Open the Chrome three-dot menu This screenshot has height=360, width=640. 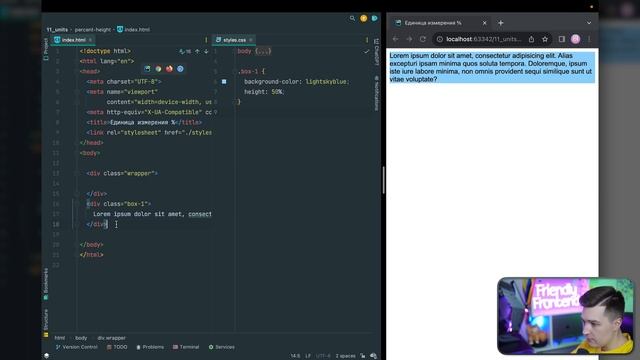pyautogui.click(x=589, y=39)
